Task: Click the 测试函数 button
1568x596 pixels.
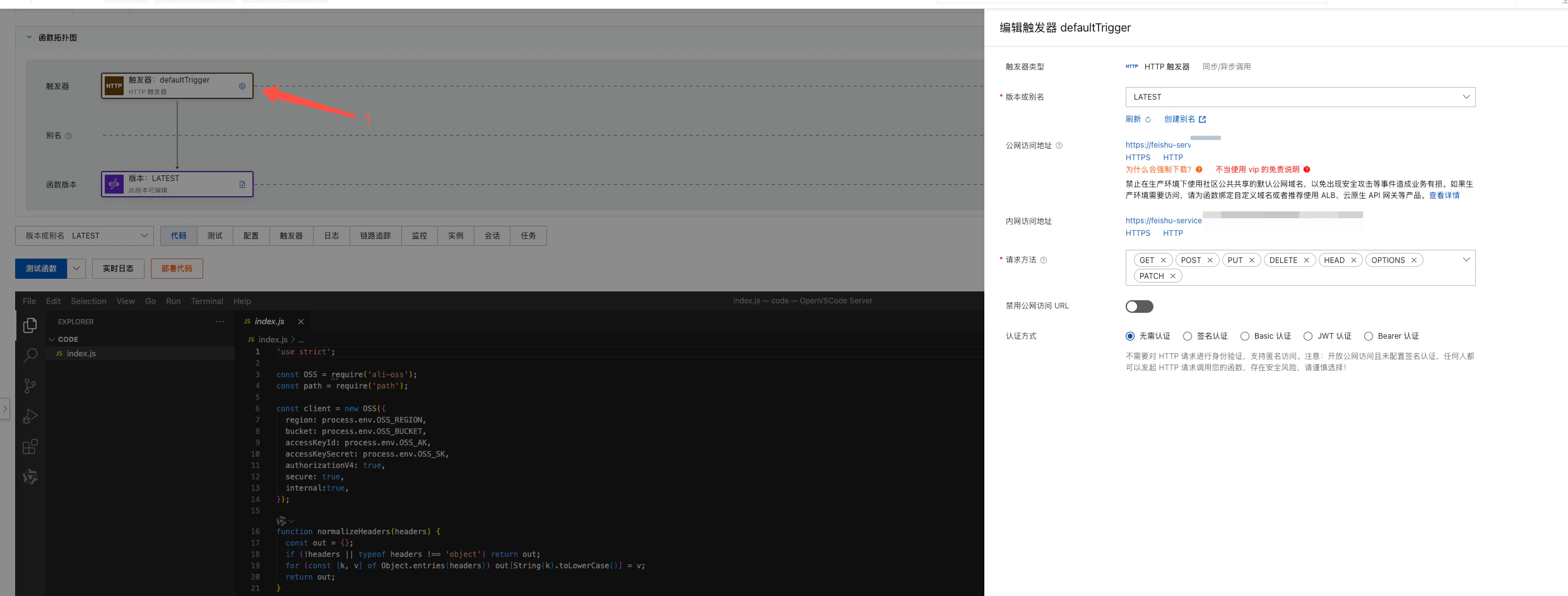Action: click(41, 269)
